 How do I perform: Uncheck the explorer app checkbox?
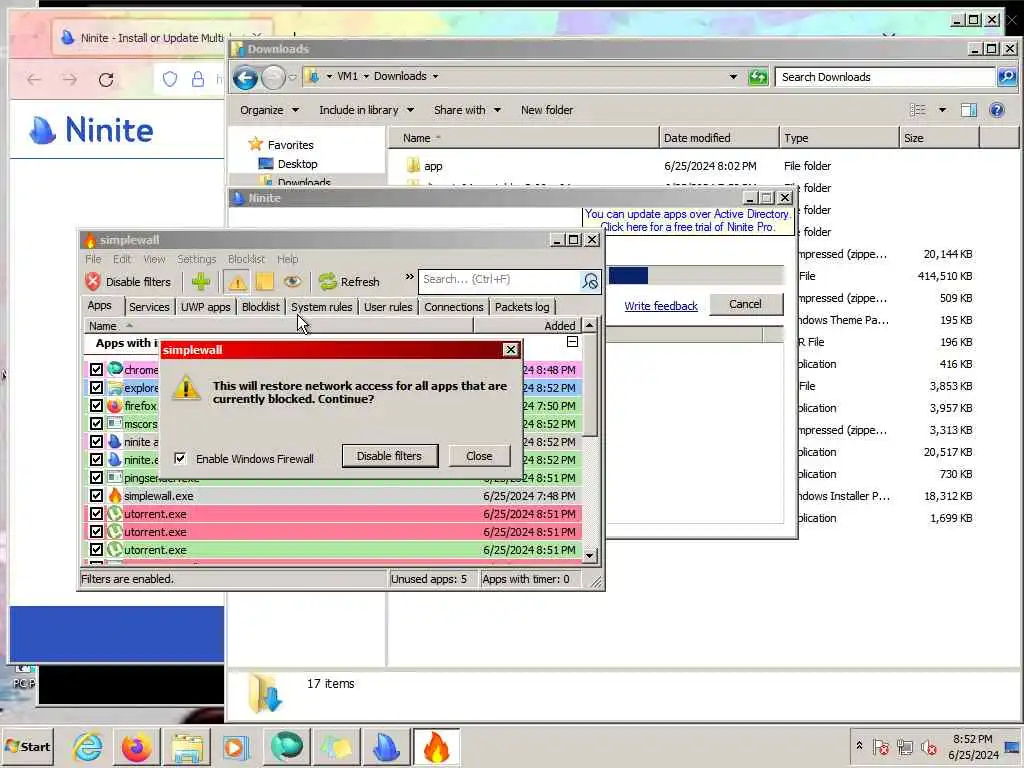(96, 387)
